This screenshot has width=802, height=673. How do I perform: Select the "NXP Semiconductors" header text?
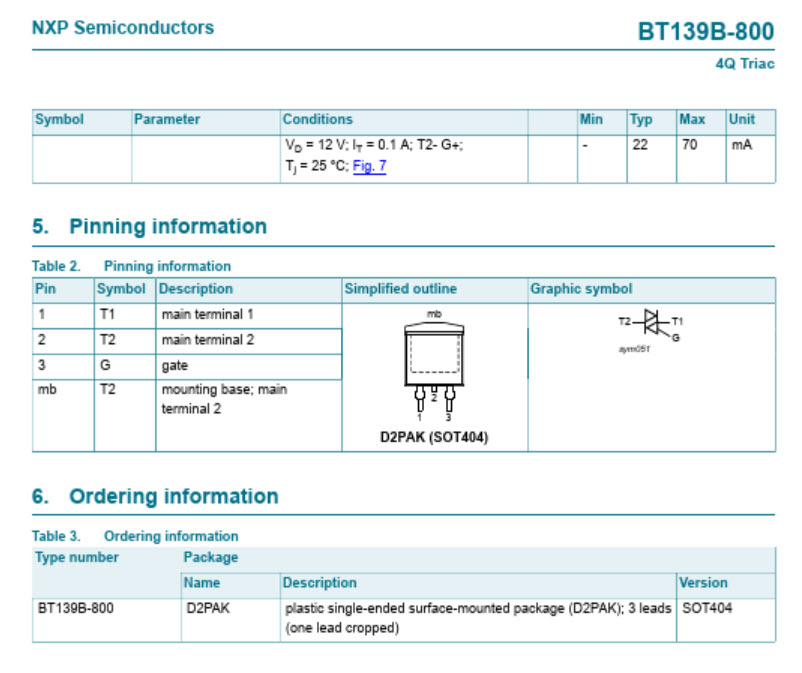tap(123, 28)
